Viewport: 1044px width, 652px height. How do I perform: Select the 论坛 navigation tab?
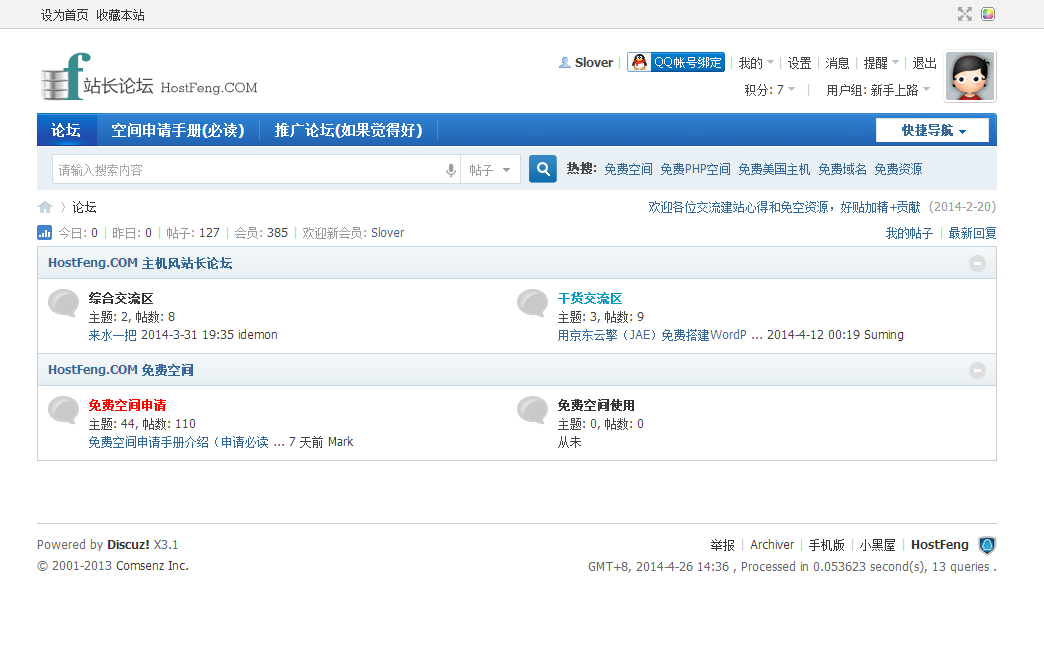67,130
